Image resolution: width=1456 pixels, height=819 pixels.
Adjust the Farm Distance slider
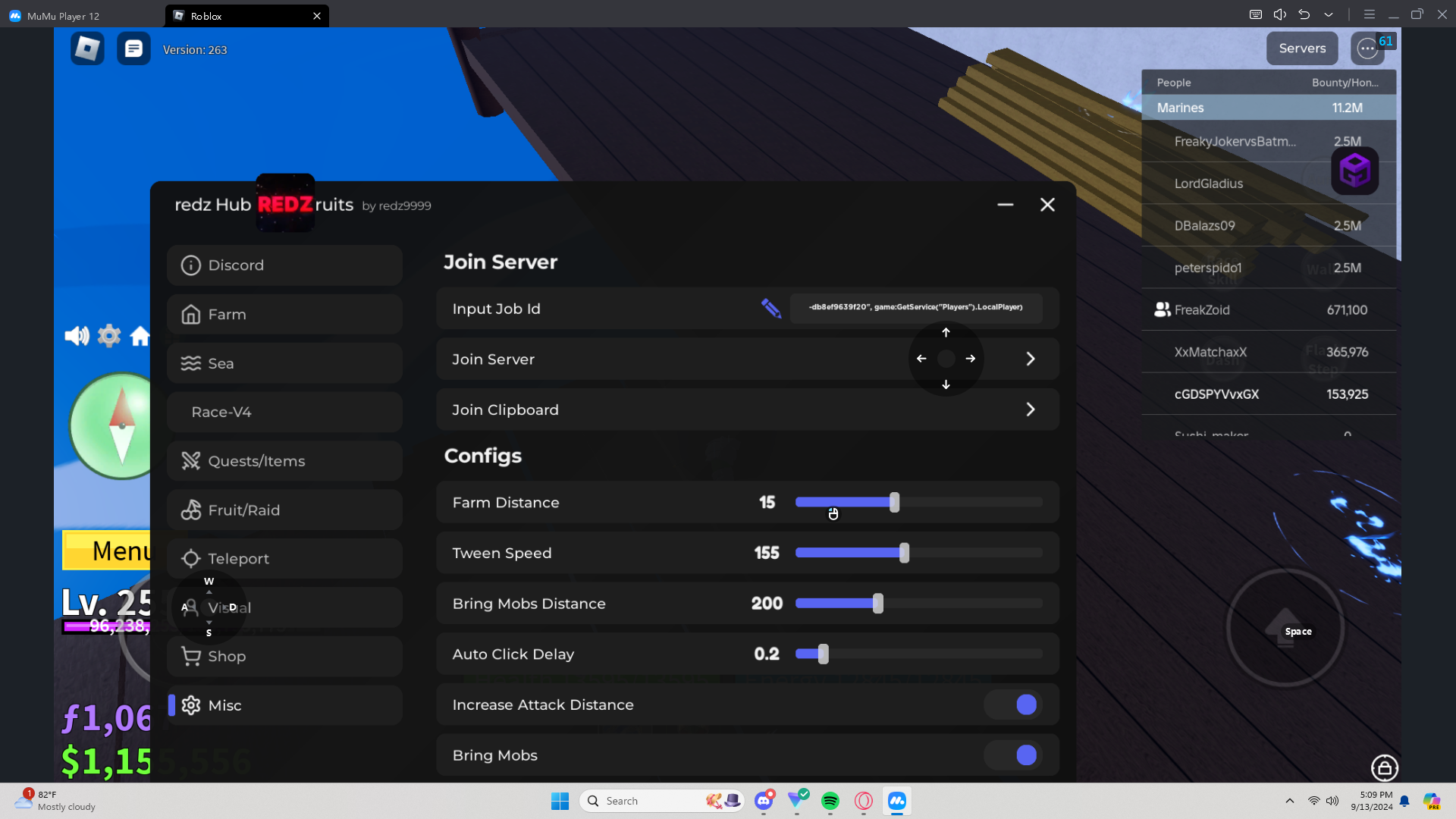(918, 502)
